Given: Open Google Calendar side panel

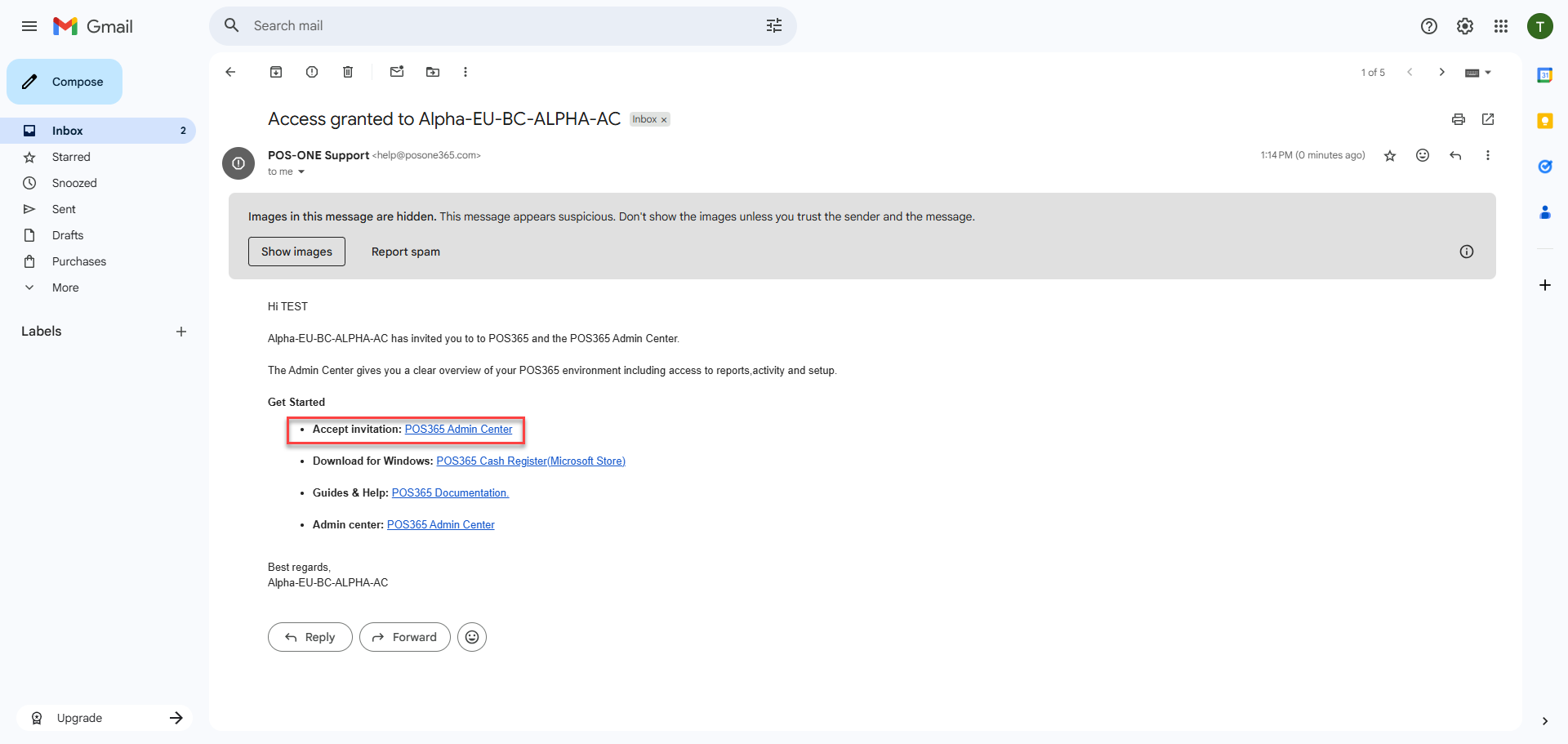Looking at the screenshot, I should pyautogui.click(x=1545, y=75).
